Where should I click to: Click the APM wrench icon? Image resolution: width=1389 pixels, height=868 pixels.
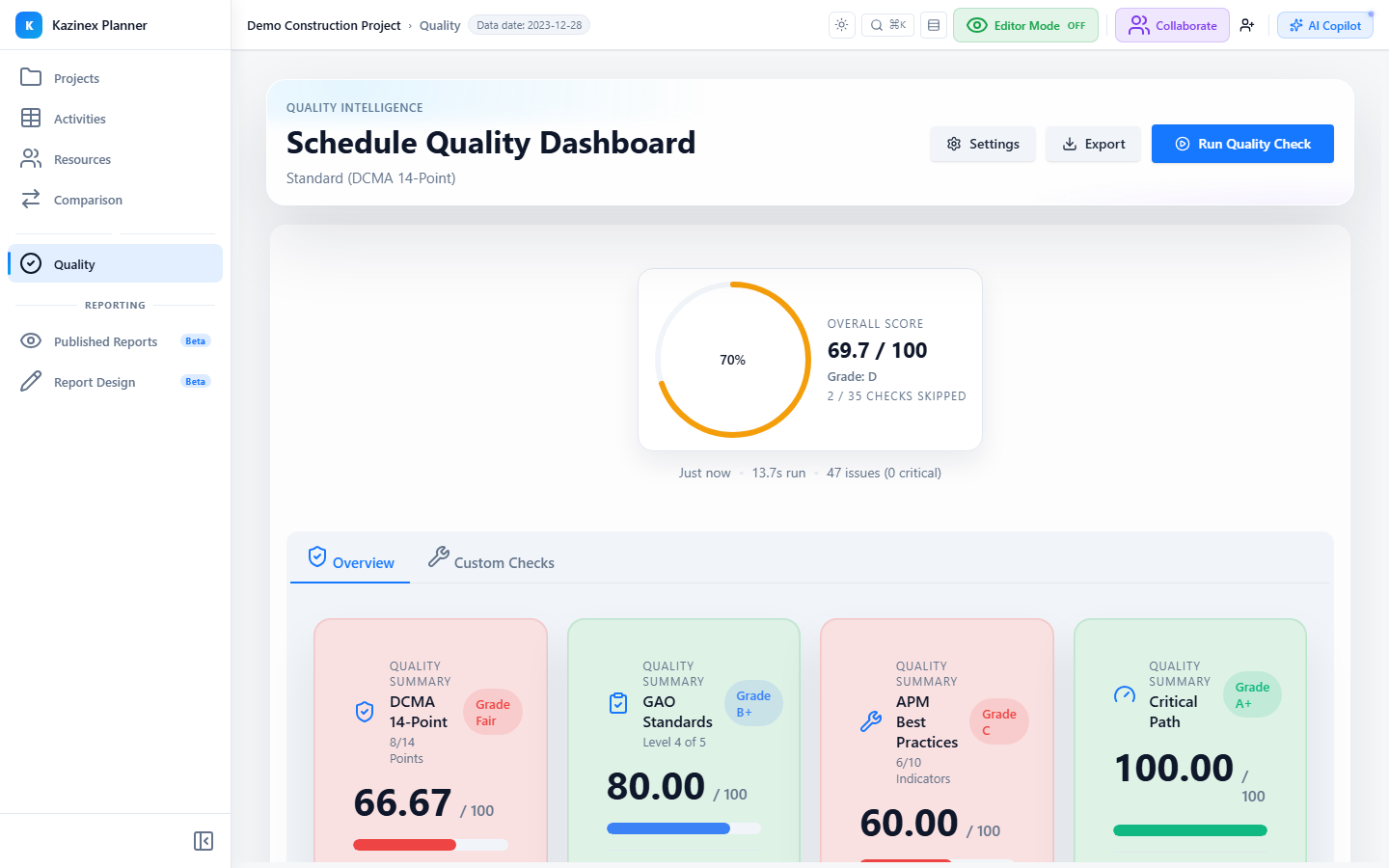(871, 721)
